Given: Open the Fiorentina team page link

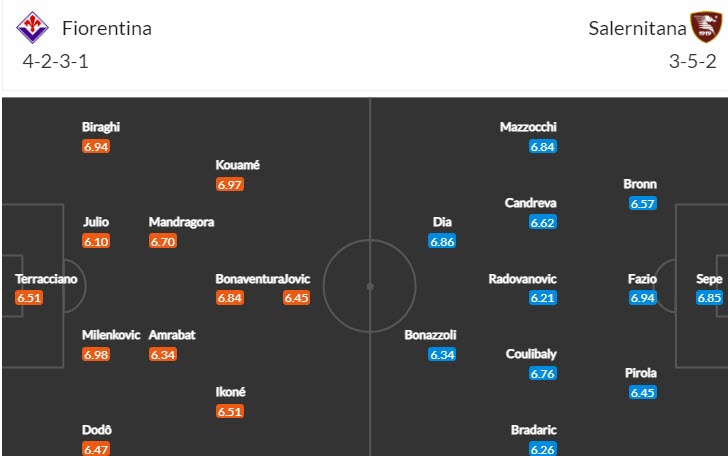Looking at the screenshot, I should pyautogui.click(x=107, y=28).
